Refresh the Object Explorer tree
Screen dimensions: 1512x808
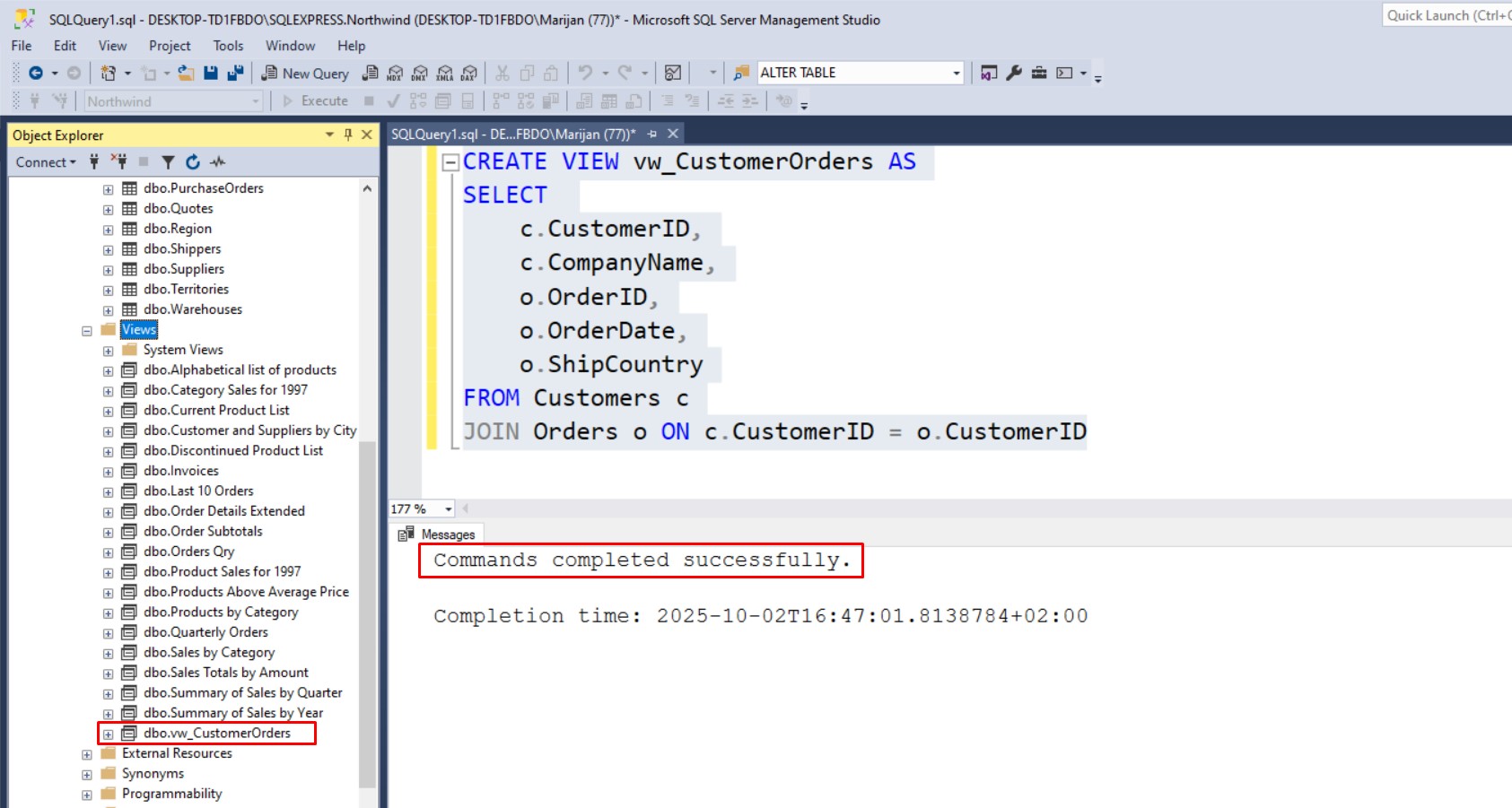click(x=192, y=162)
